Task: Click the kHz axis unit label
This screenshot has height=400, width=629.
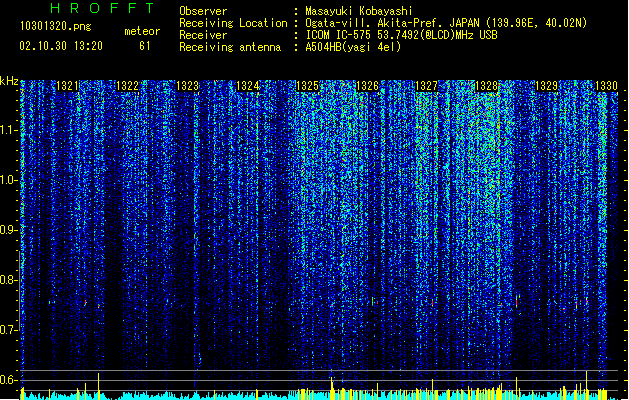Action: pyautogui.click(x=9, y=81)
